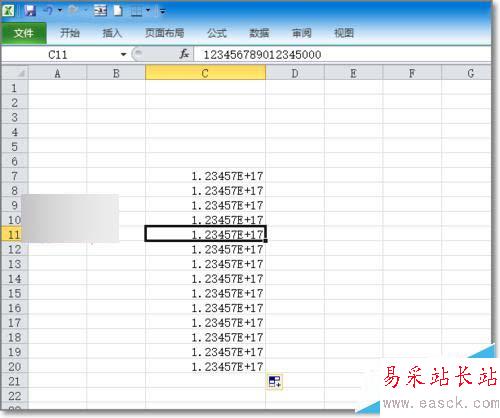Select column E header

[354, 73]
